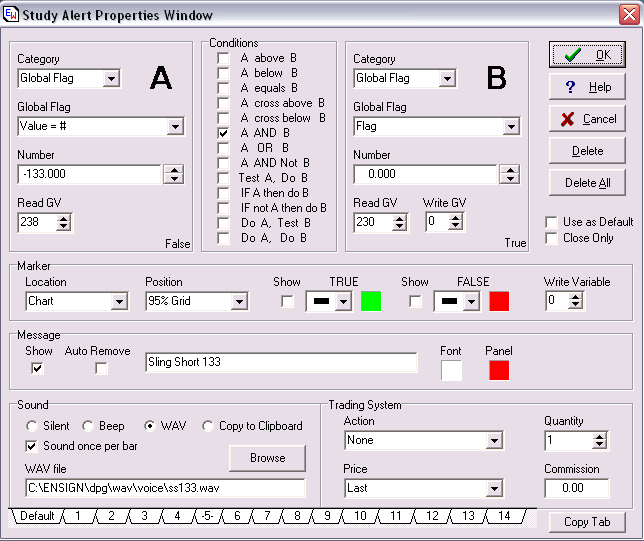Uncheck the Message Show checkbox
644x541 pixels.
pyautogui.click(x=37, y=368)
